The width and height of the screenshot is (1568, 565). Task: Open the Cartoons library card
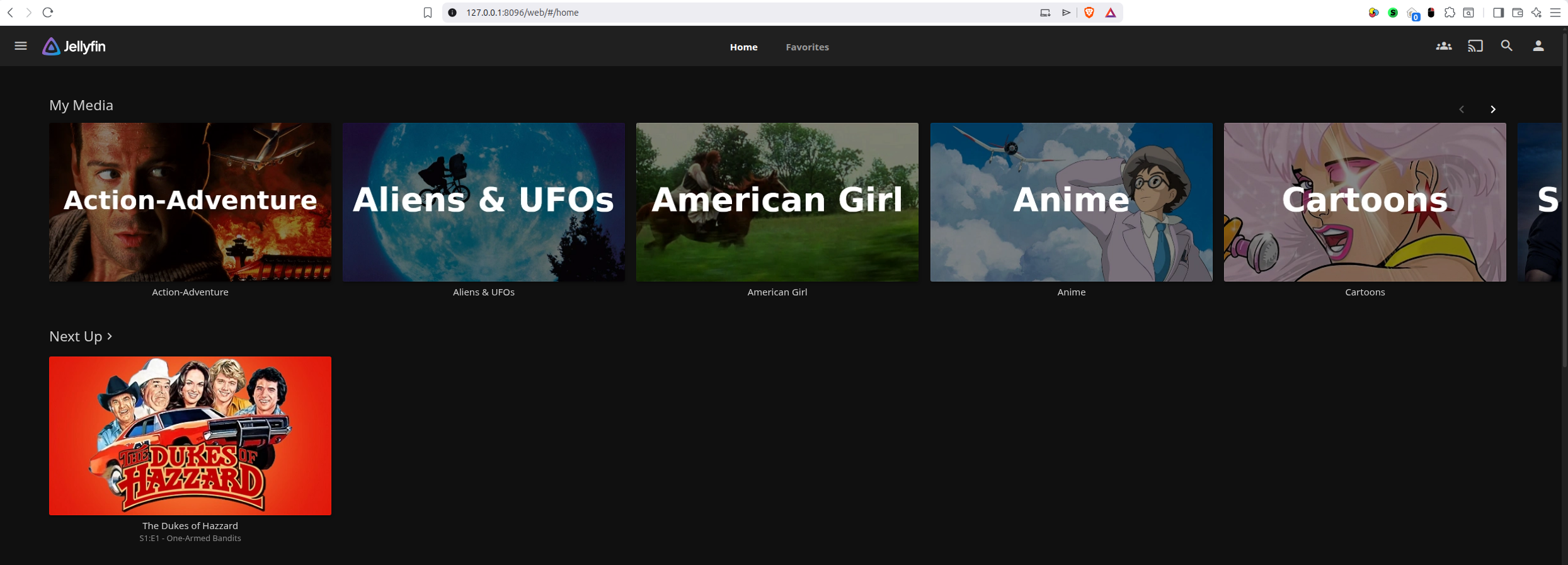coord(1365,202)
